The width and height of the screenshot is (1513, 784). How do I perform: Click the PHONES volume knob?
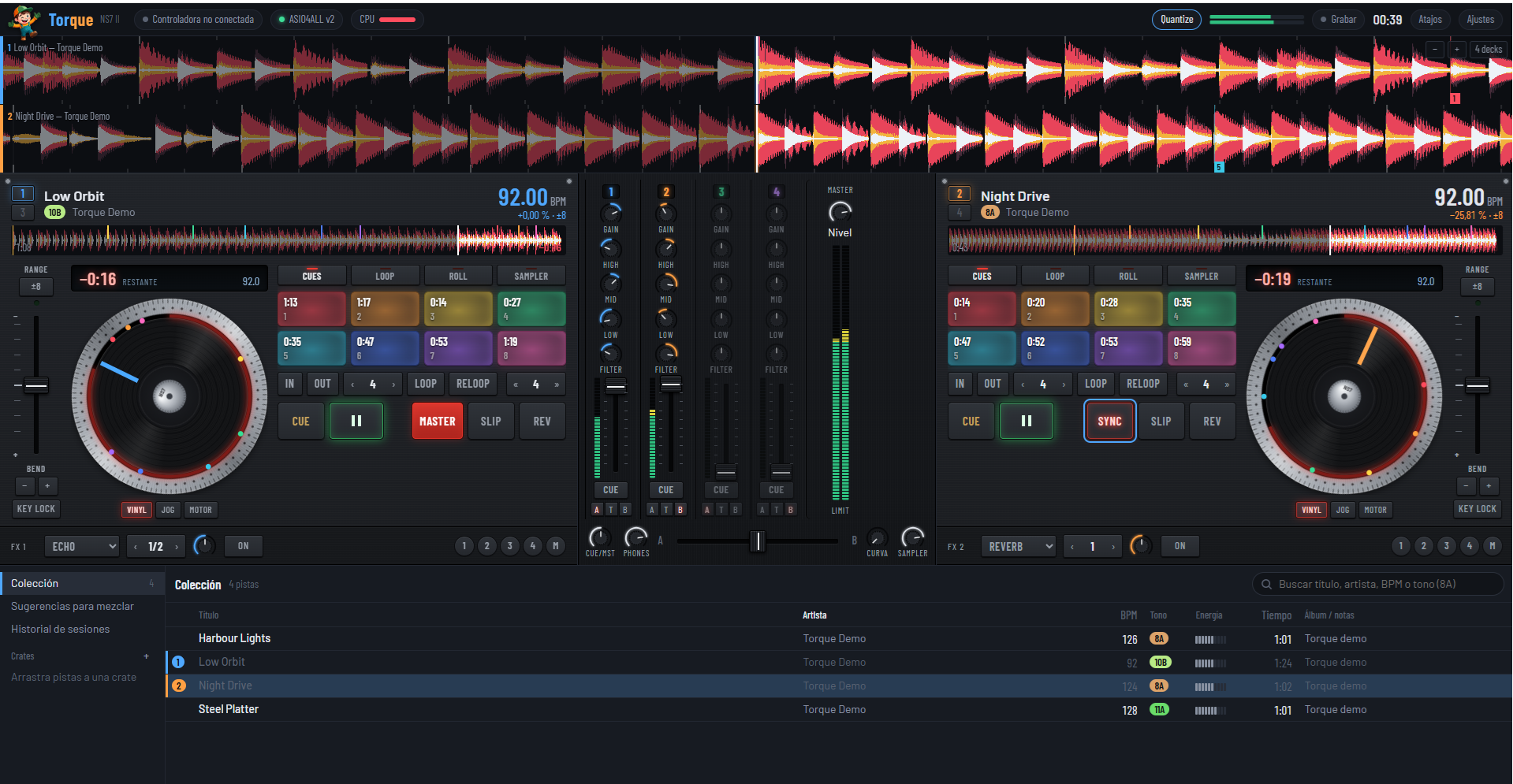635,537
